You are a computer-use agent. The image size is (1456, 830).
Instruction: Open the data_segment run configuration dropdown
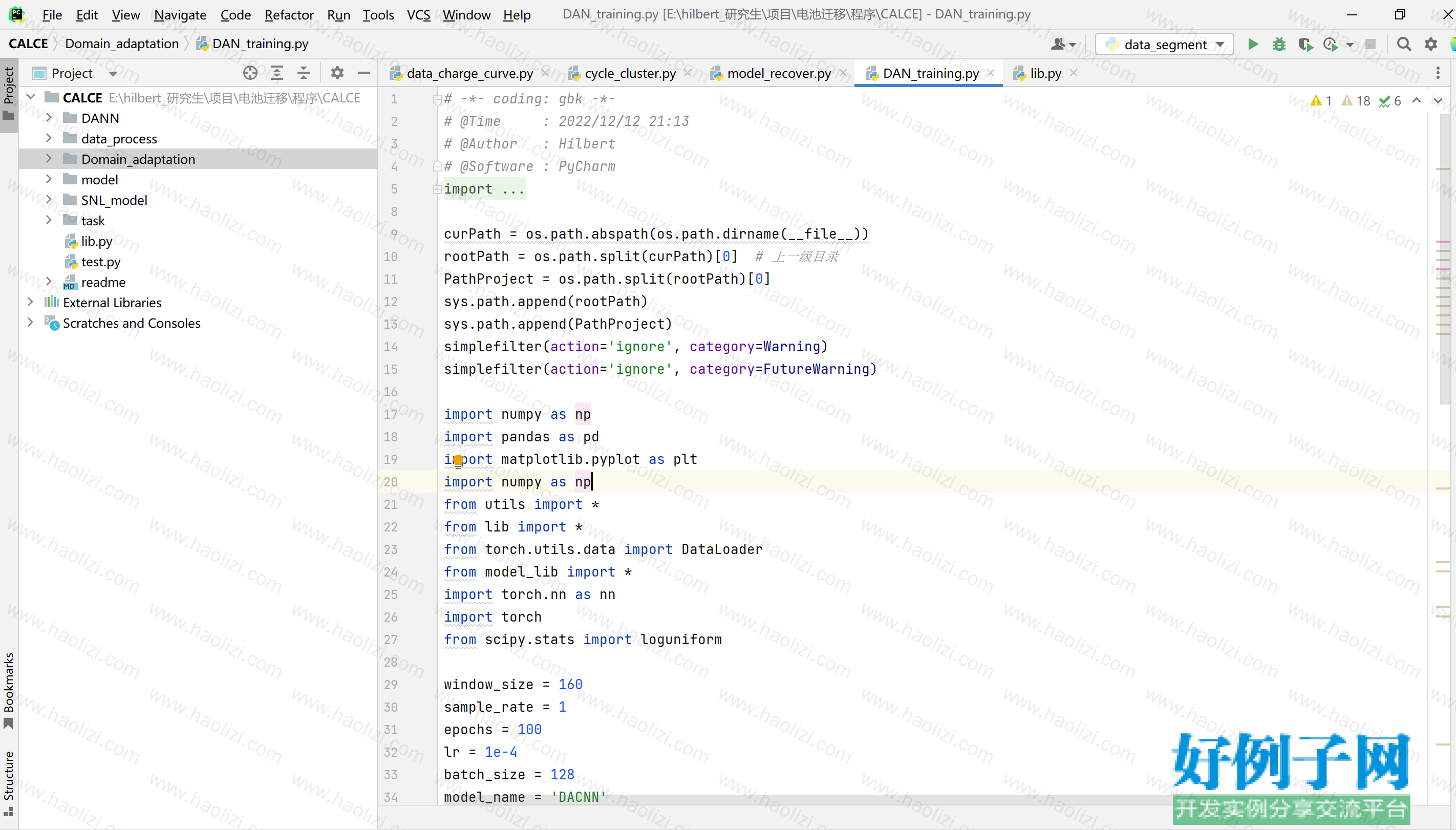[x=1164, y=45]
